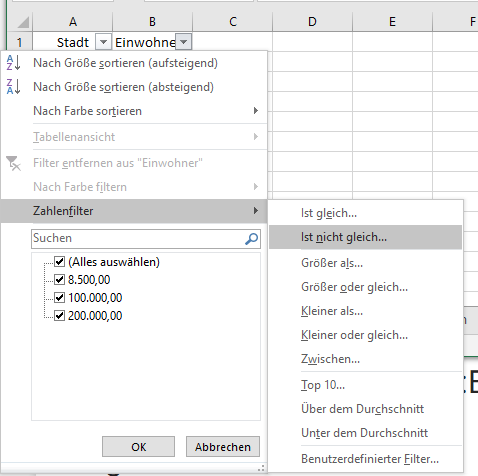
Task: Open the Stadt column filter dropdown
Action: click(103, 42)
